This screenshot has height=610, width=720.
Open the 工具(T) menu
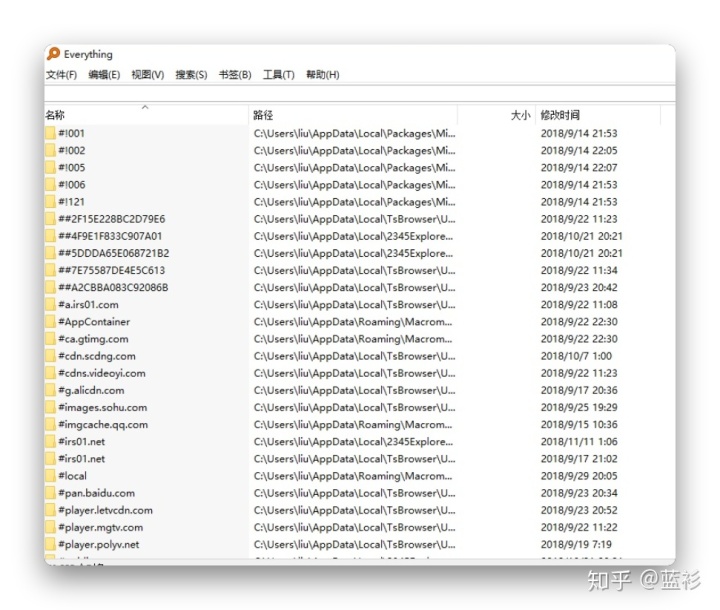[x=278, y=74]
